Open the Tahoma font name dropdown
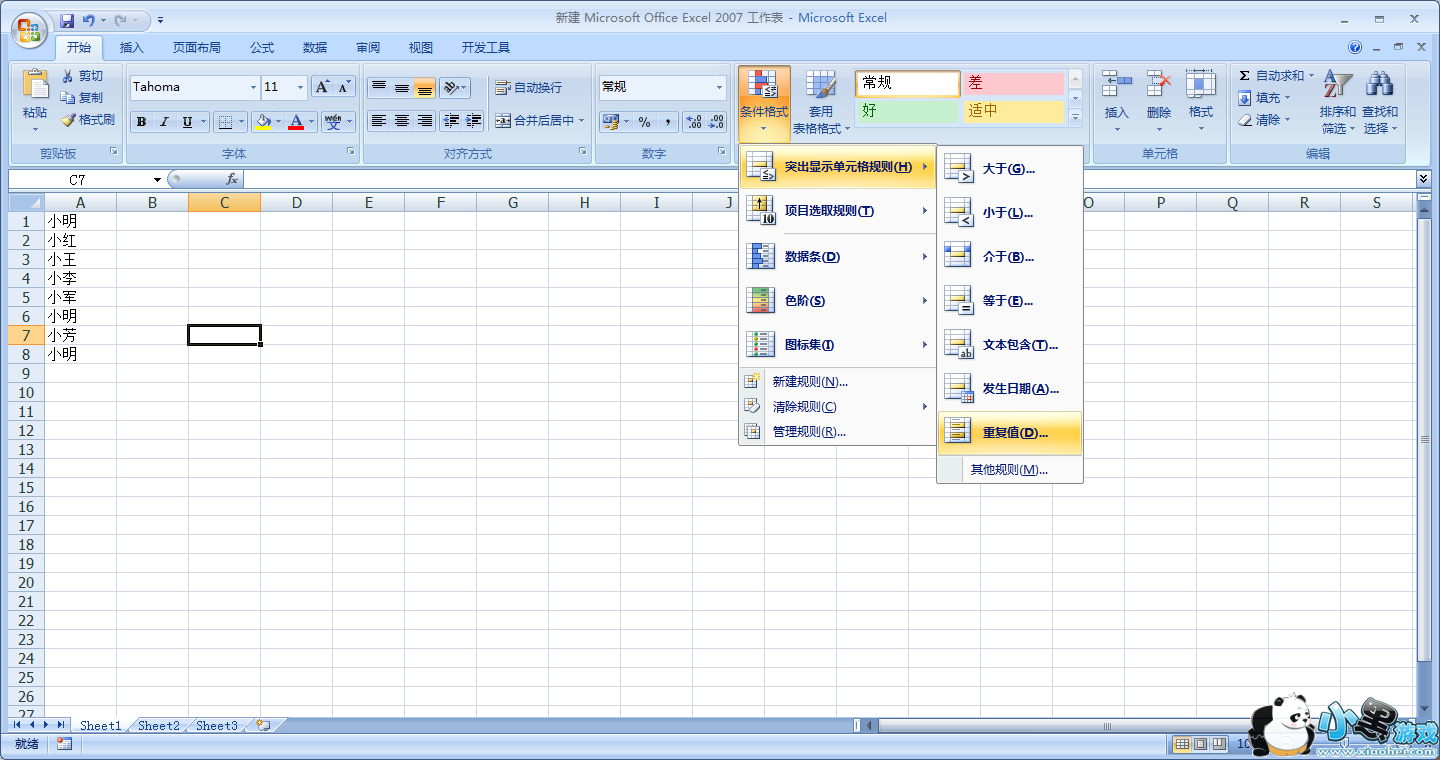1440x760 pixels. (x=253, y=88)
